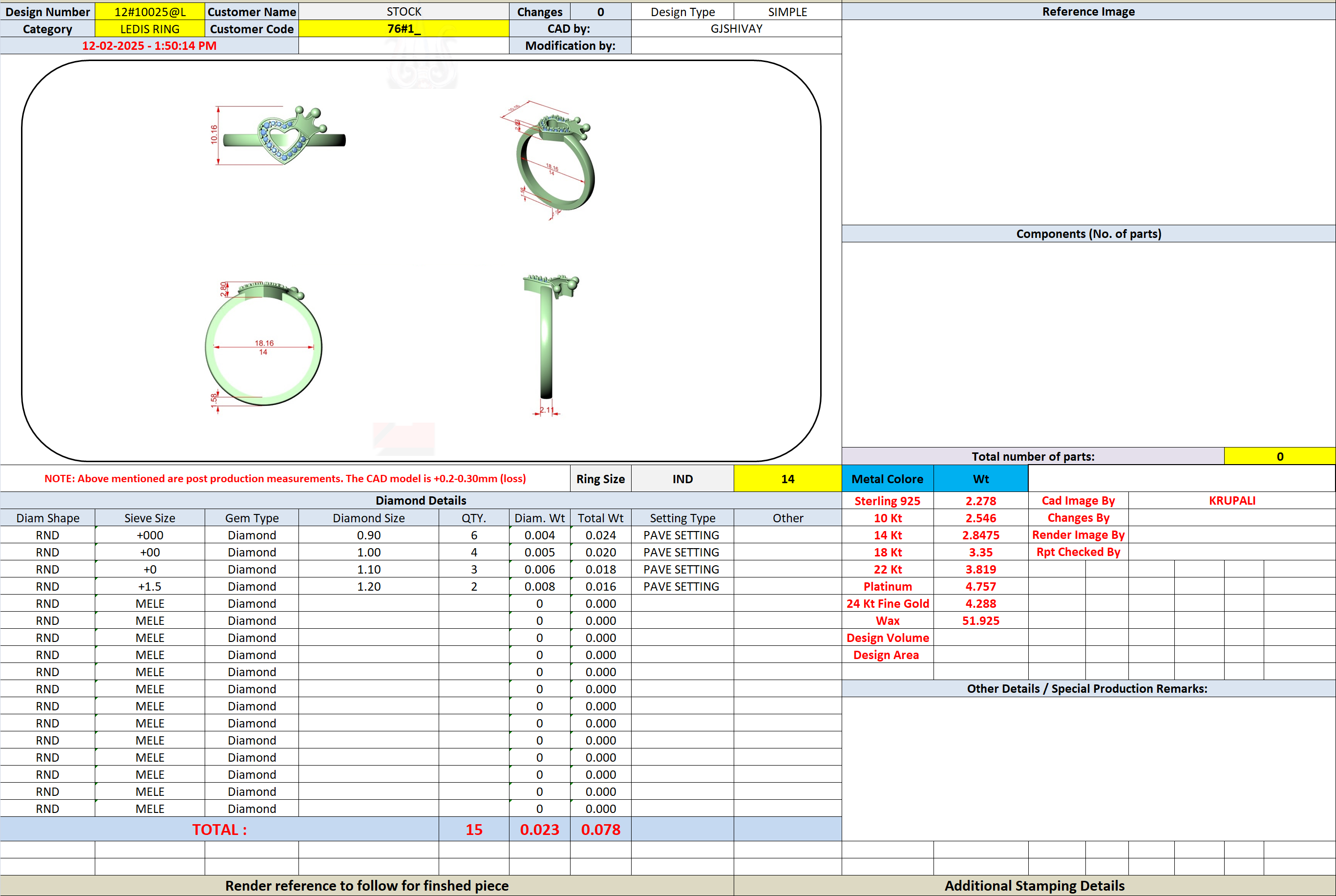Select the SIMPLE design type cell

pos(787,11)
